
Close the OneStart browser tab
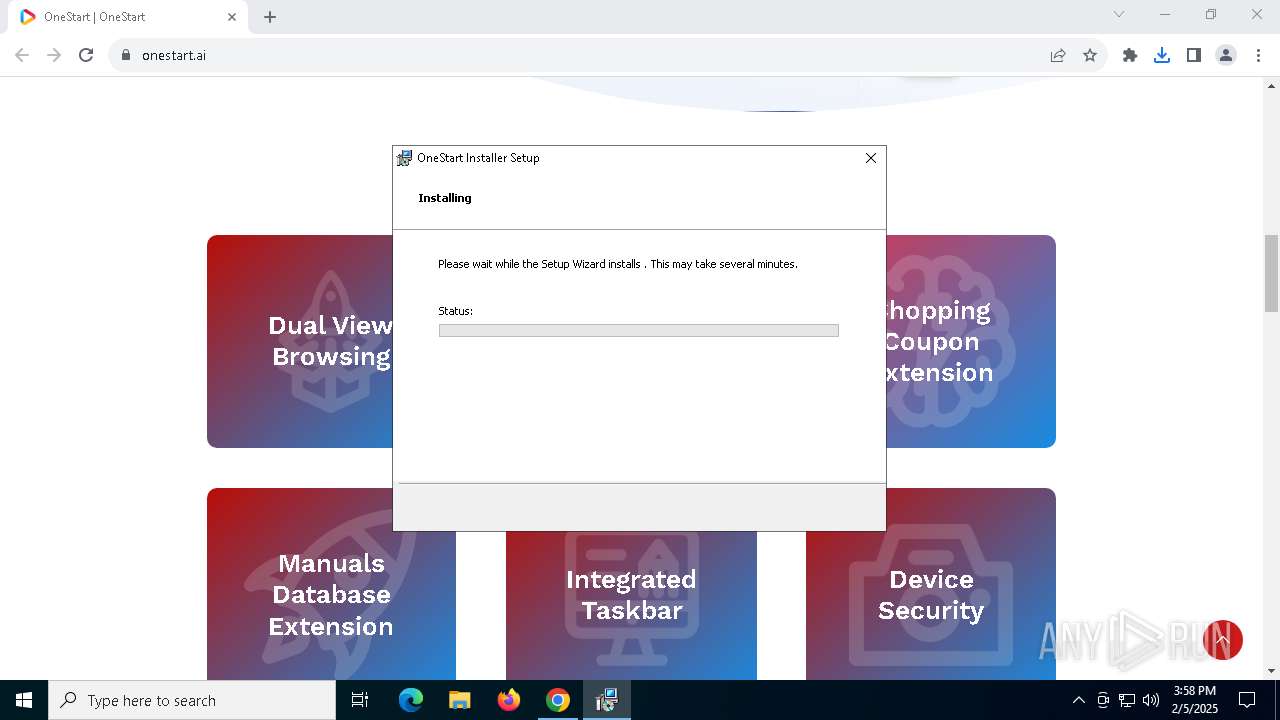point(232,17)
